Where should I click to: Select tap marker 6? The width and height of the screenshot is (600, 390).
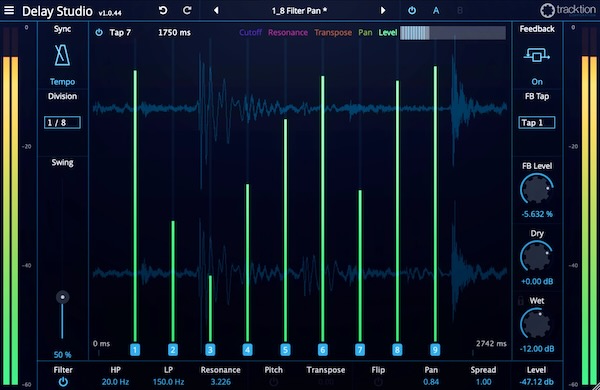(323, 349)
